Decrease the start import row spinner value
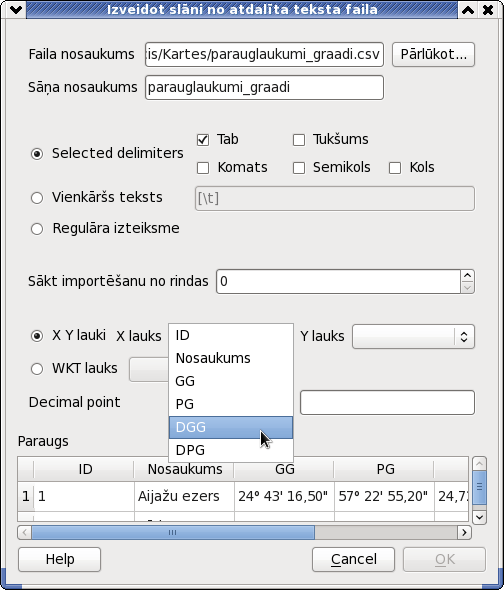504x590 pixels. (x=467, y=288)
